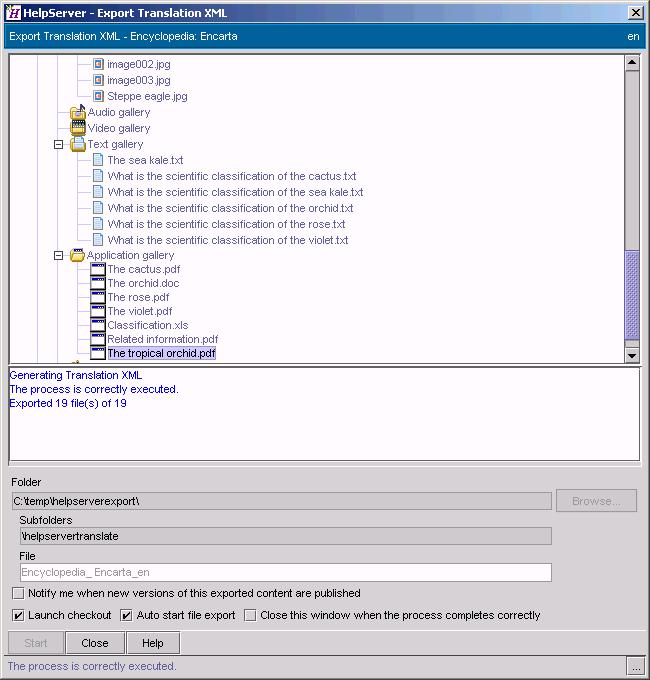Click the tree scrollbar down arrow
The height and width of the screenshot is (680, 650).
click(632, 356)
